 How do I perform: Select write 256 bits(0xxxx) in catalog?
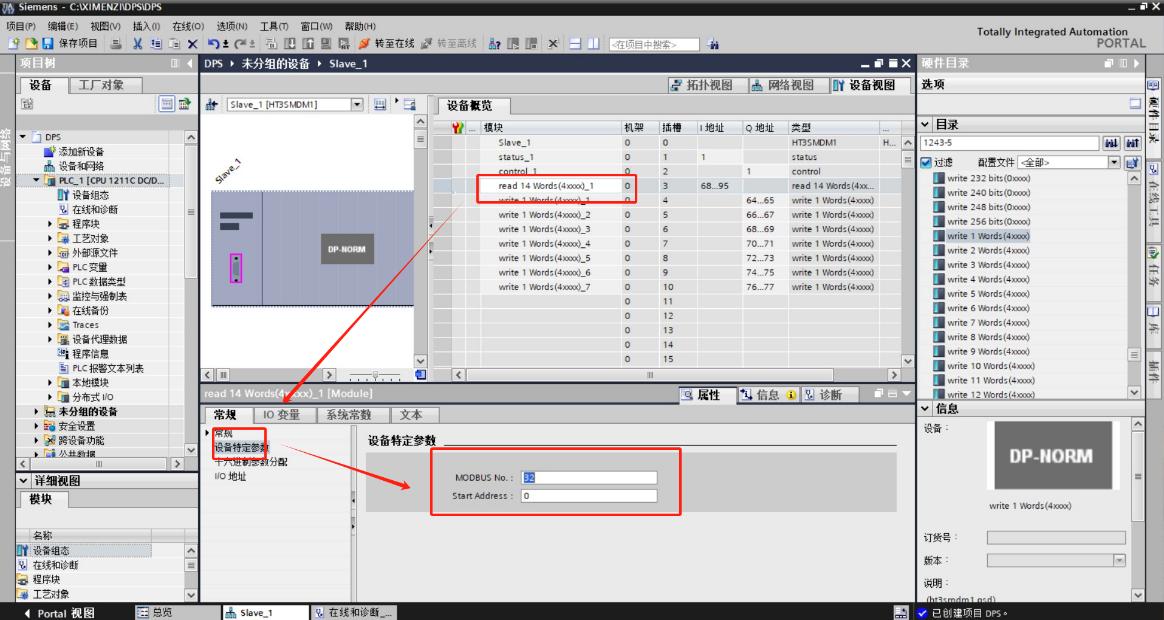[x=989, y=221]
